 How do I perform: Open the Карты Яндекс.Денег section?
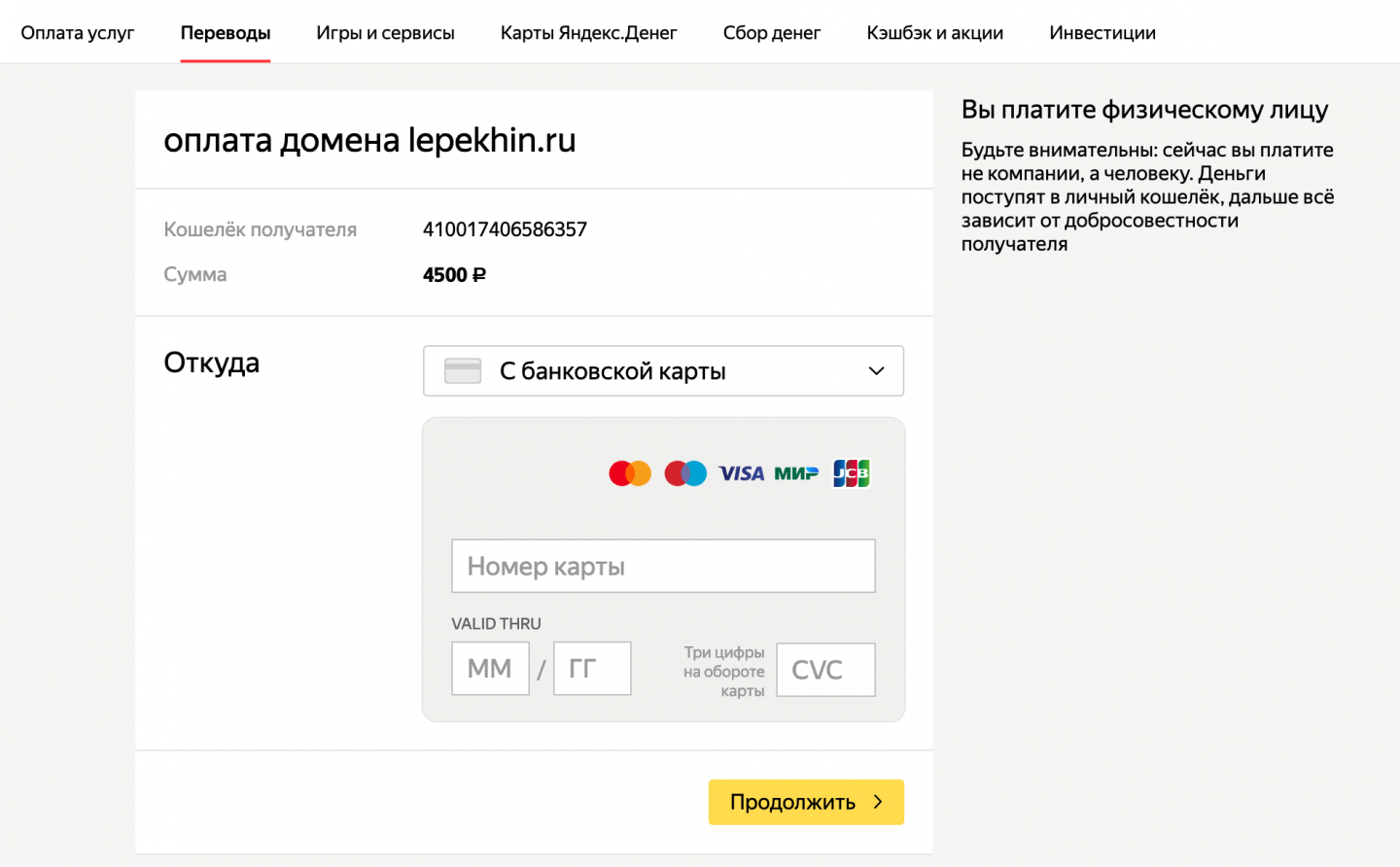(x=588, y=33)
